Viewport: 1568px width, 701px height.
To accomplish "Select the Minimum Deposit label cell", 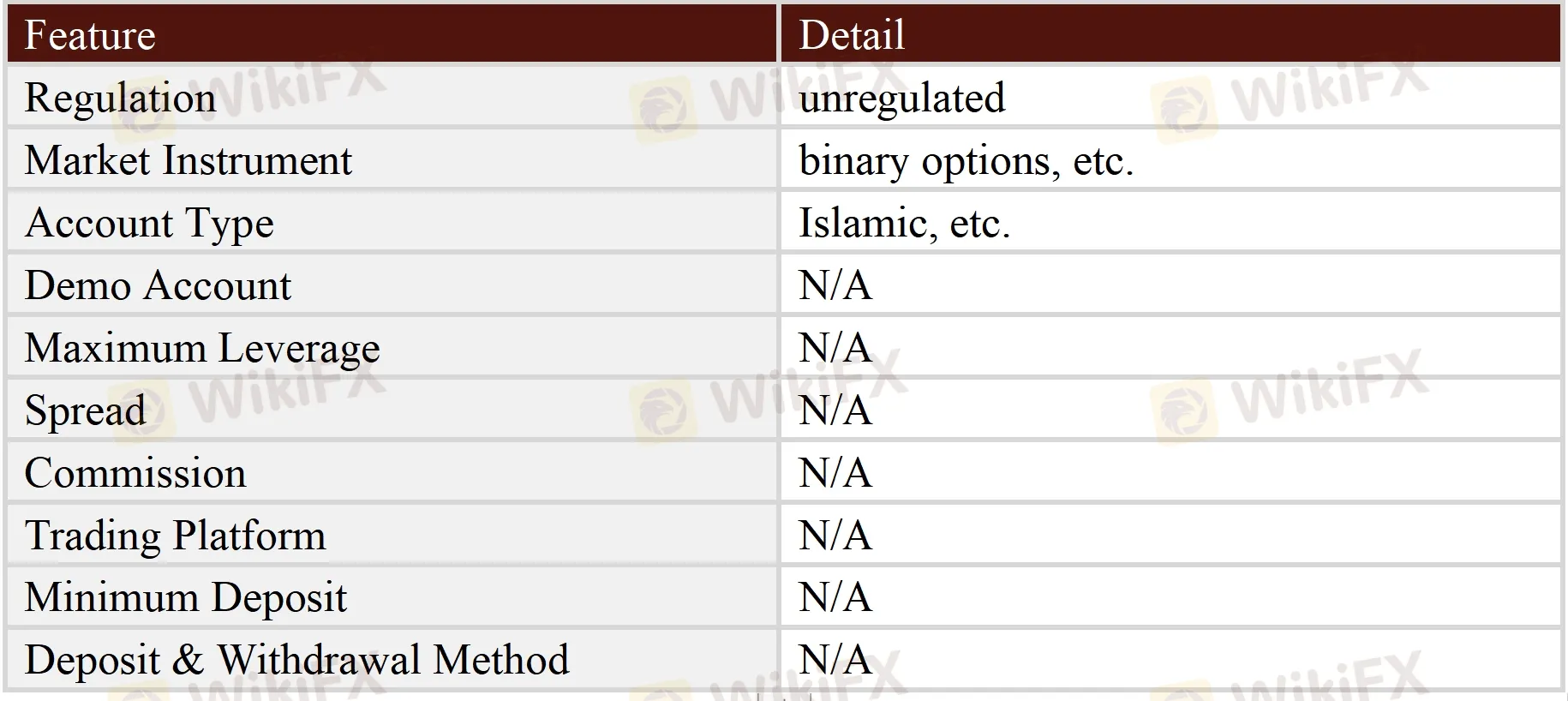I will pyautogui.click(x=186, y=597).
